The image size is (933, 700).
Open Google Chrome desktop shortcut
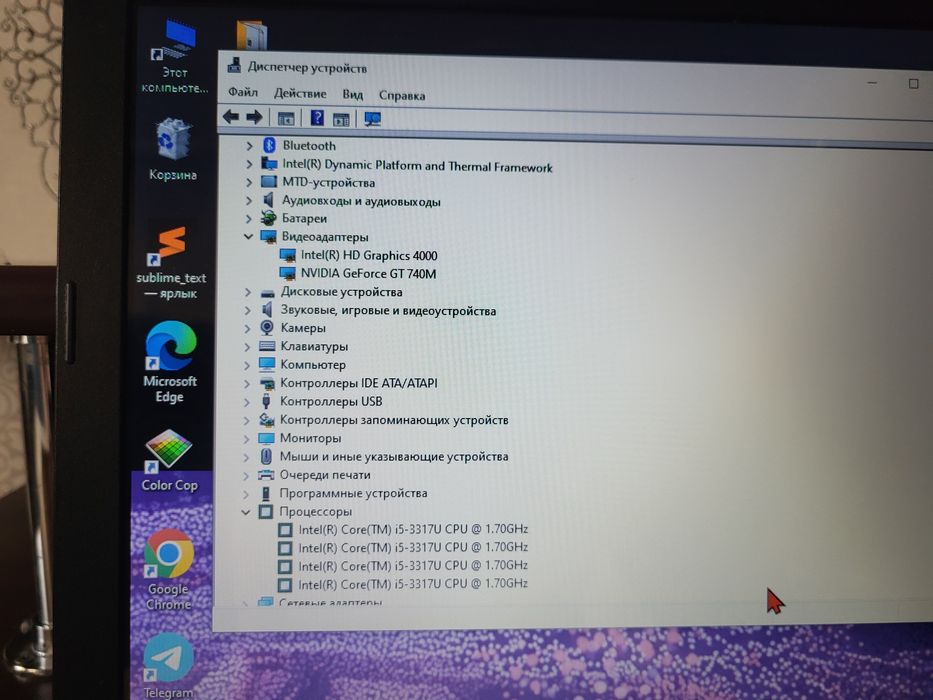pyautogui.click(x=169, y=570)
